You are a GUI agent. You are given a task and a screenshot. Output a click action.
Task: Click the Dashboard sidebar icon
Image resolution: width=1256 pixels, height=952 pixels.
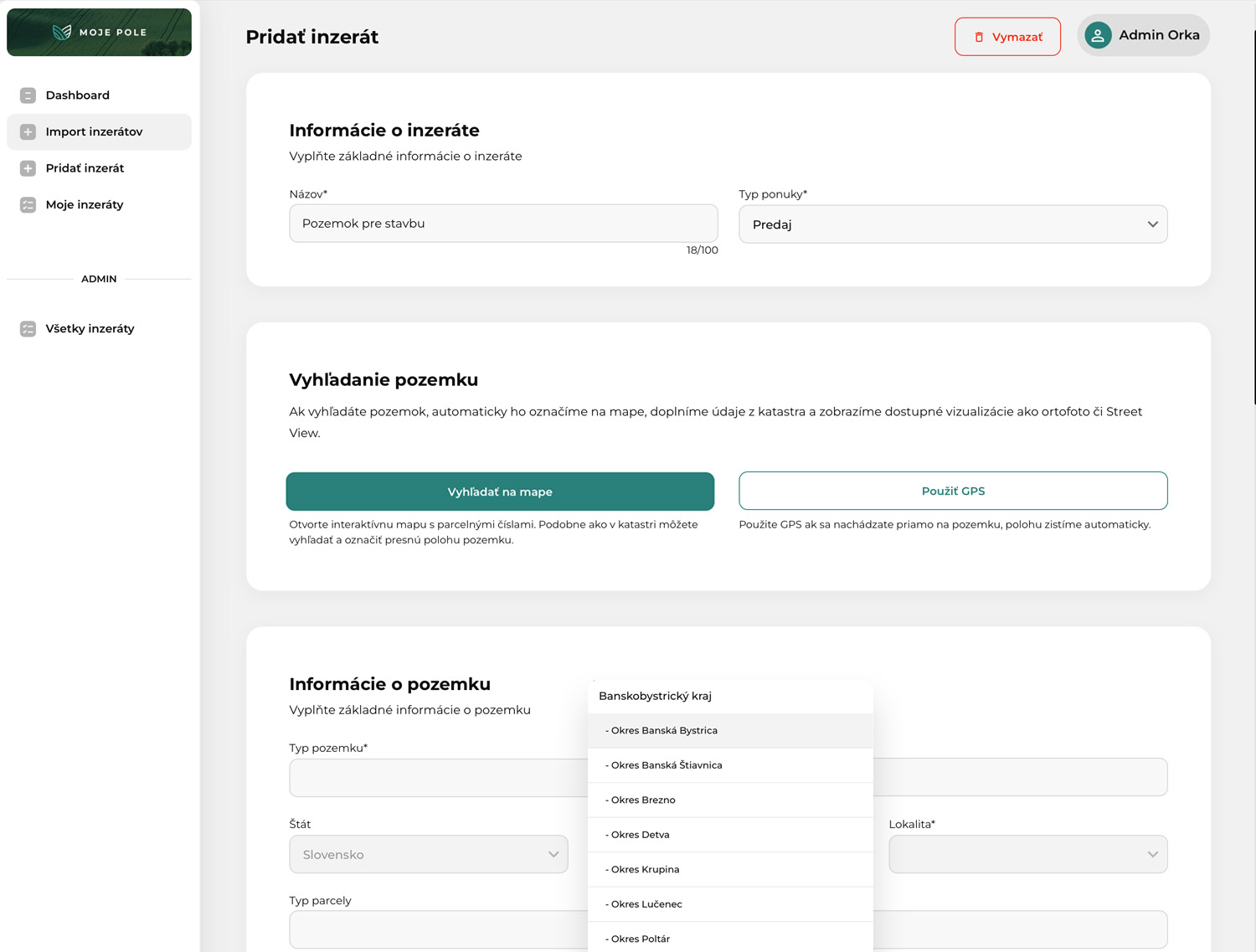[x=28, y=95]
